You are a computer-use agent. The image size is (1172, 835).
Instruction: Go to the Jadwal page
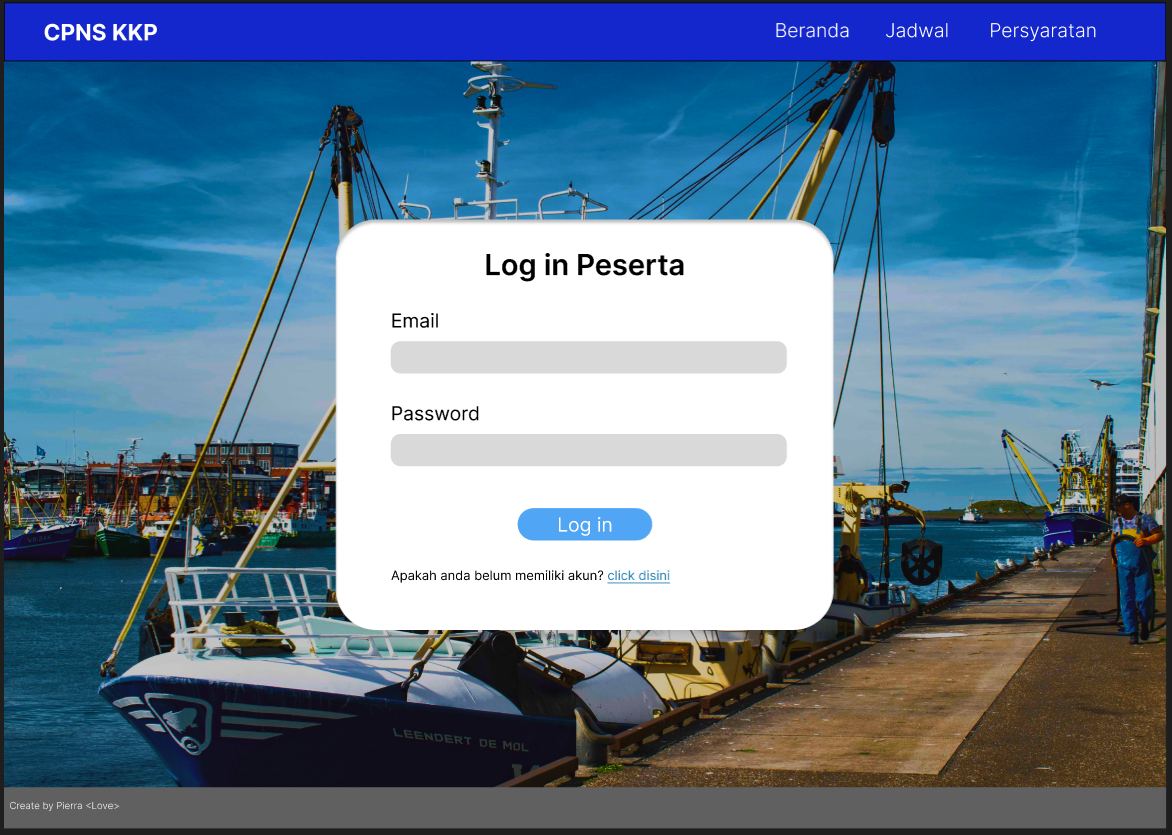click(x=917, y=31)
